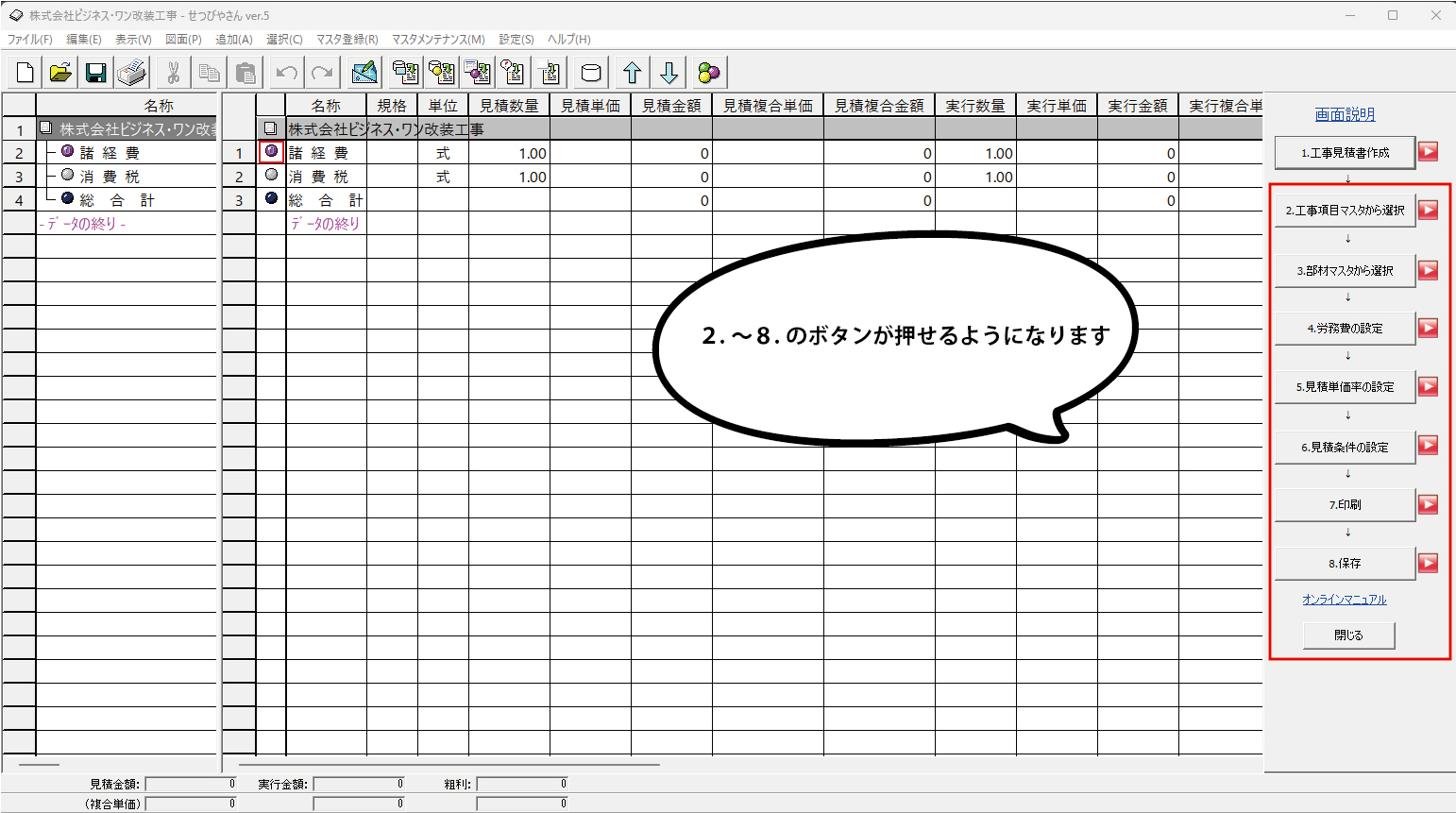Select 諸経費 in the left tree
The height and width of the screenshot is (813, 1456).
click(110, 153)
